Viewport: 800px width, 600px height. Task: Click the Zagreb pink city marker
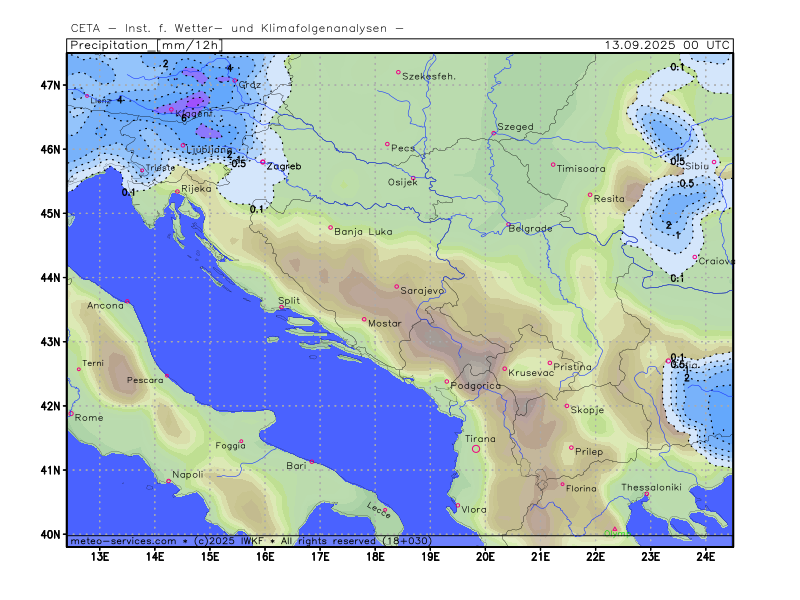(263, 162)
